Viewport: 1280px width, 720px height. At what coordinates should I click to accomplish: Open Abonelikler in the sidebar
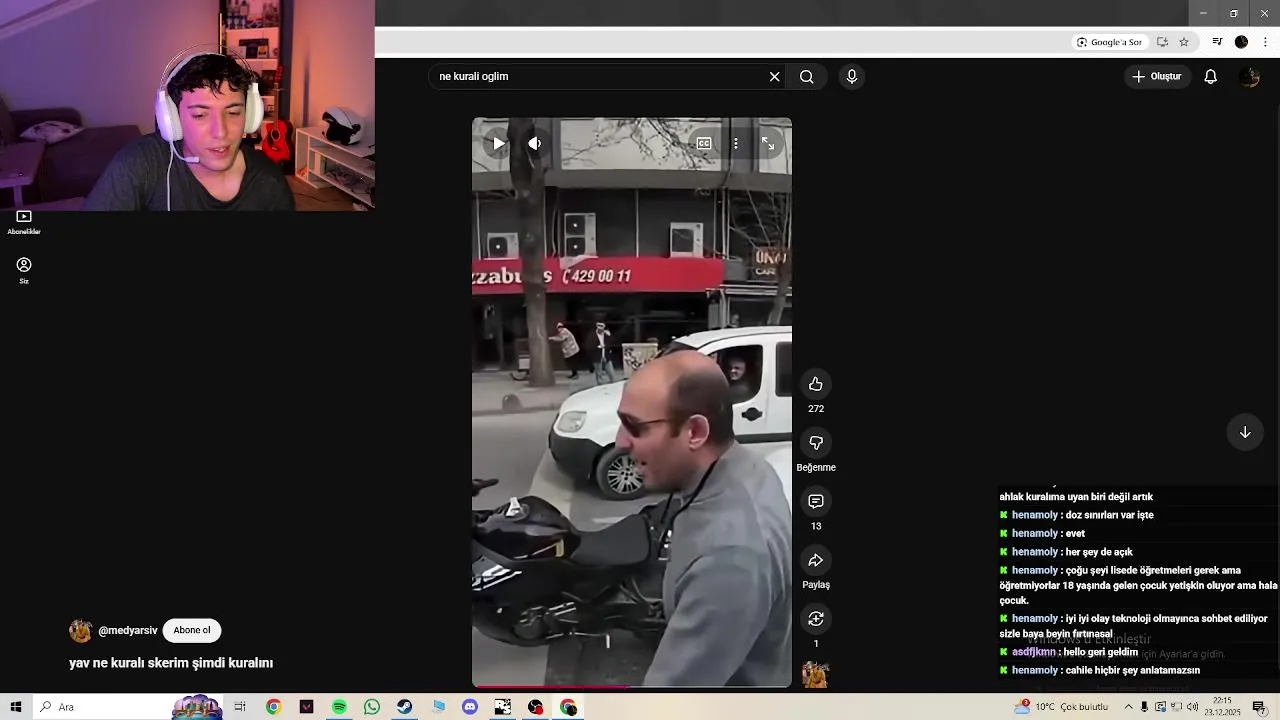(24, 222)
